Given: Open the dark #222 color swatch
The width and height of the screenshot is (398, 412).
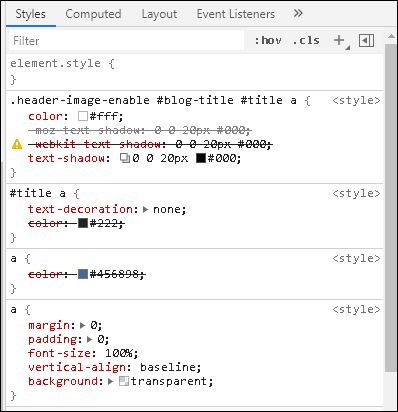Looking at the screenshot, I should click(x=82, y=223).
